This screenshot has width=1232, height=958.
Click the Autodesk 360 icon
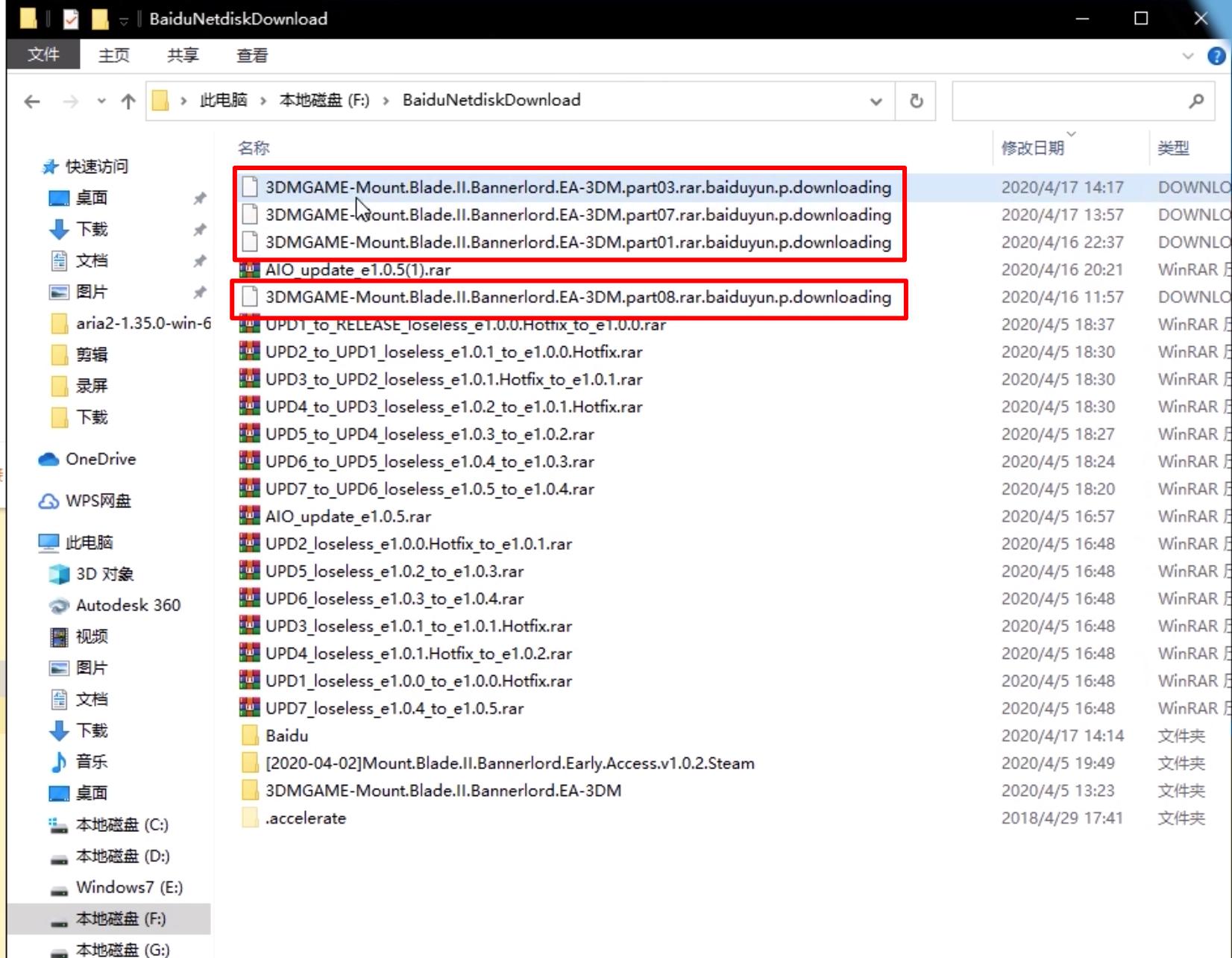coord(59,605)
